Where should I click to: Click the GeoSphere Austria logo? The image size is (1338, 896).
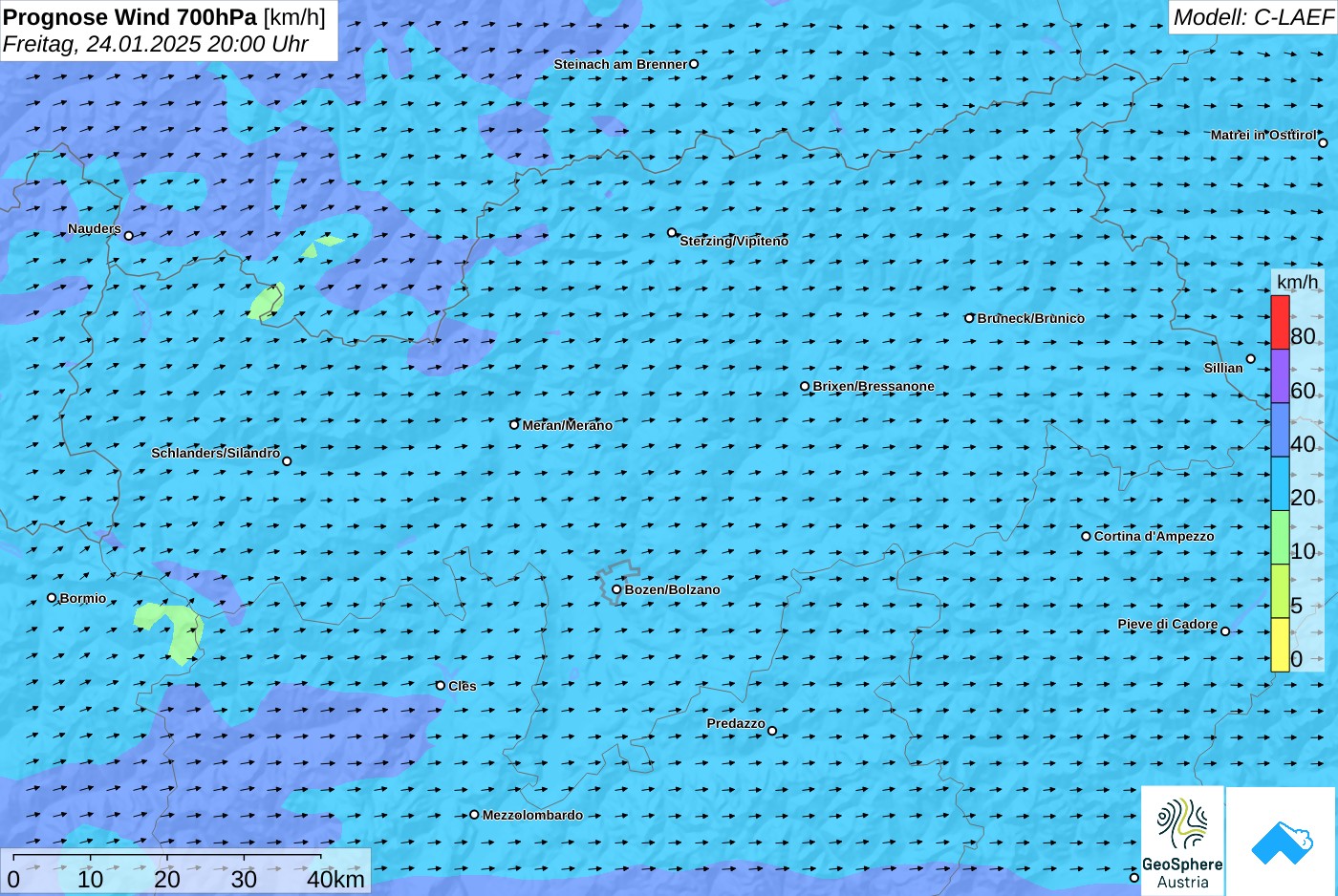[1182, 841]
